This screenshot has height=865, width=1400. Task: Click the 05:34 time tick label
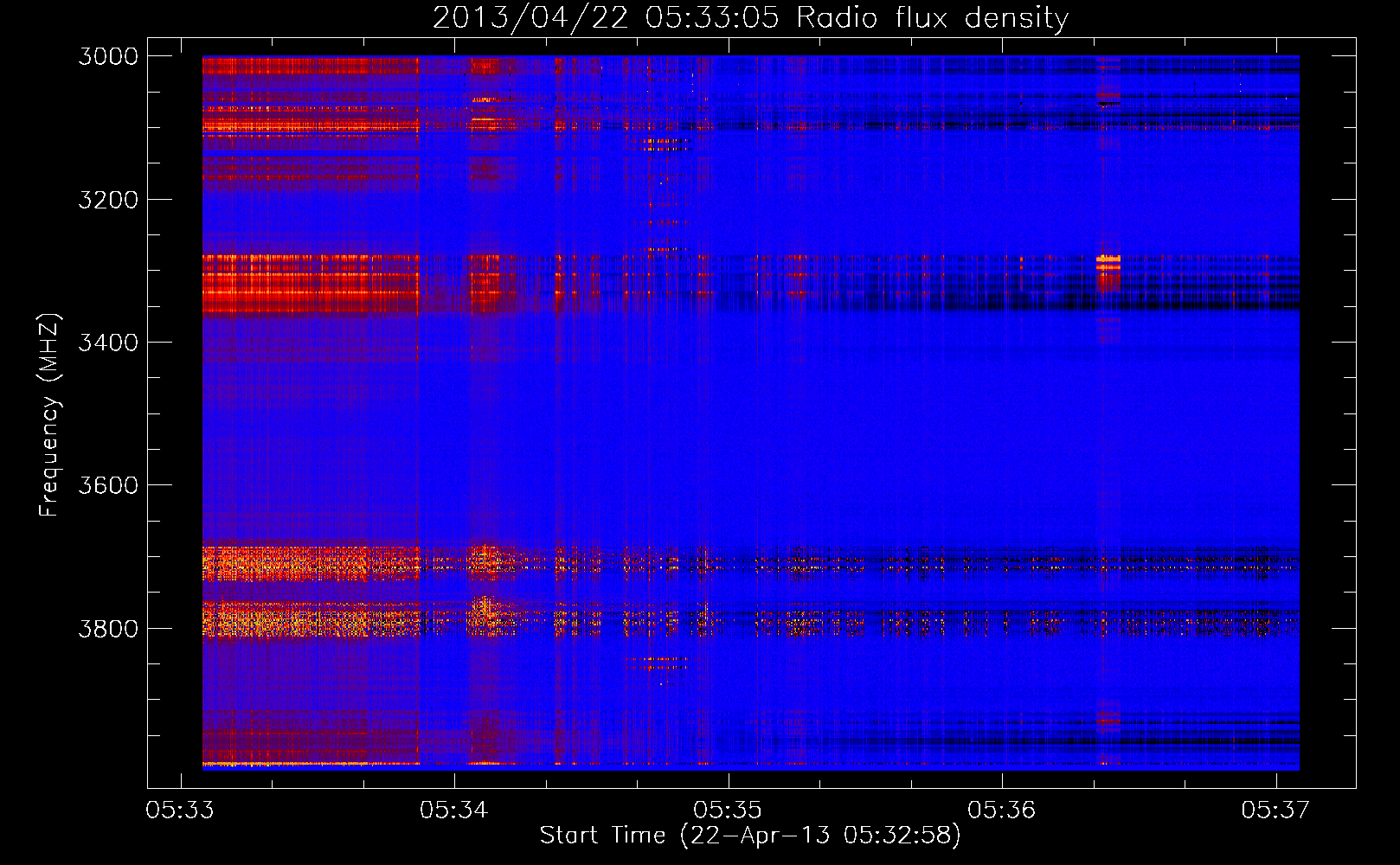click(x=454, y=810)
